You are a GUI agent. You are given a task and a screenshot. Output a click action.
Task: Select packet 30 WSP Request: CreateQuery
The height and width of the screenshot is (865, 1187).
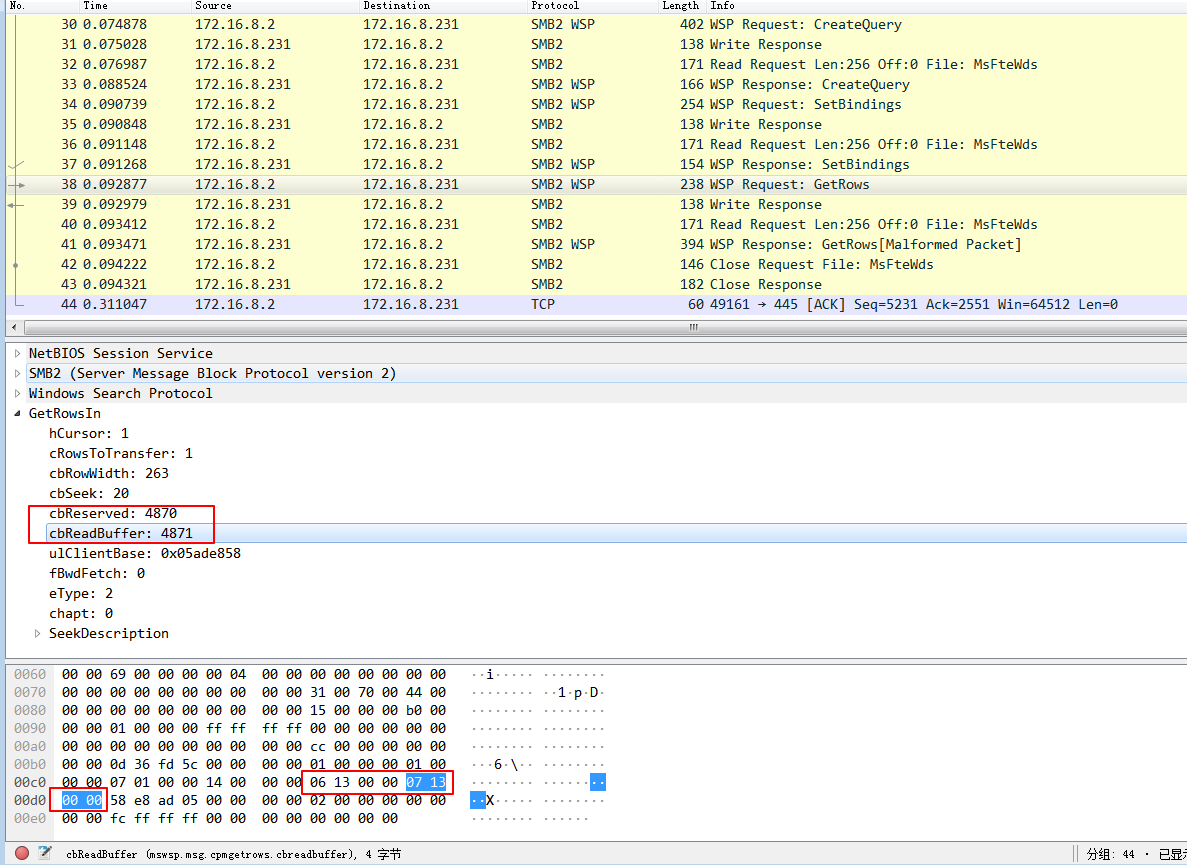[597, 24]
